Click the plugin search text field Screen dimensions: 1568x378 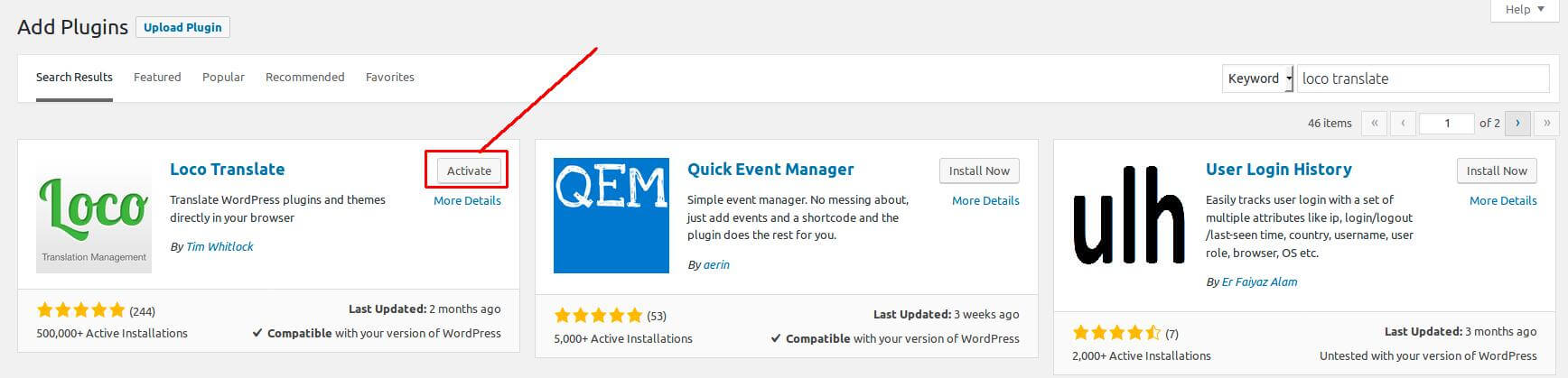coord(1423,78)
